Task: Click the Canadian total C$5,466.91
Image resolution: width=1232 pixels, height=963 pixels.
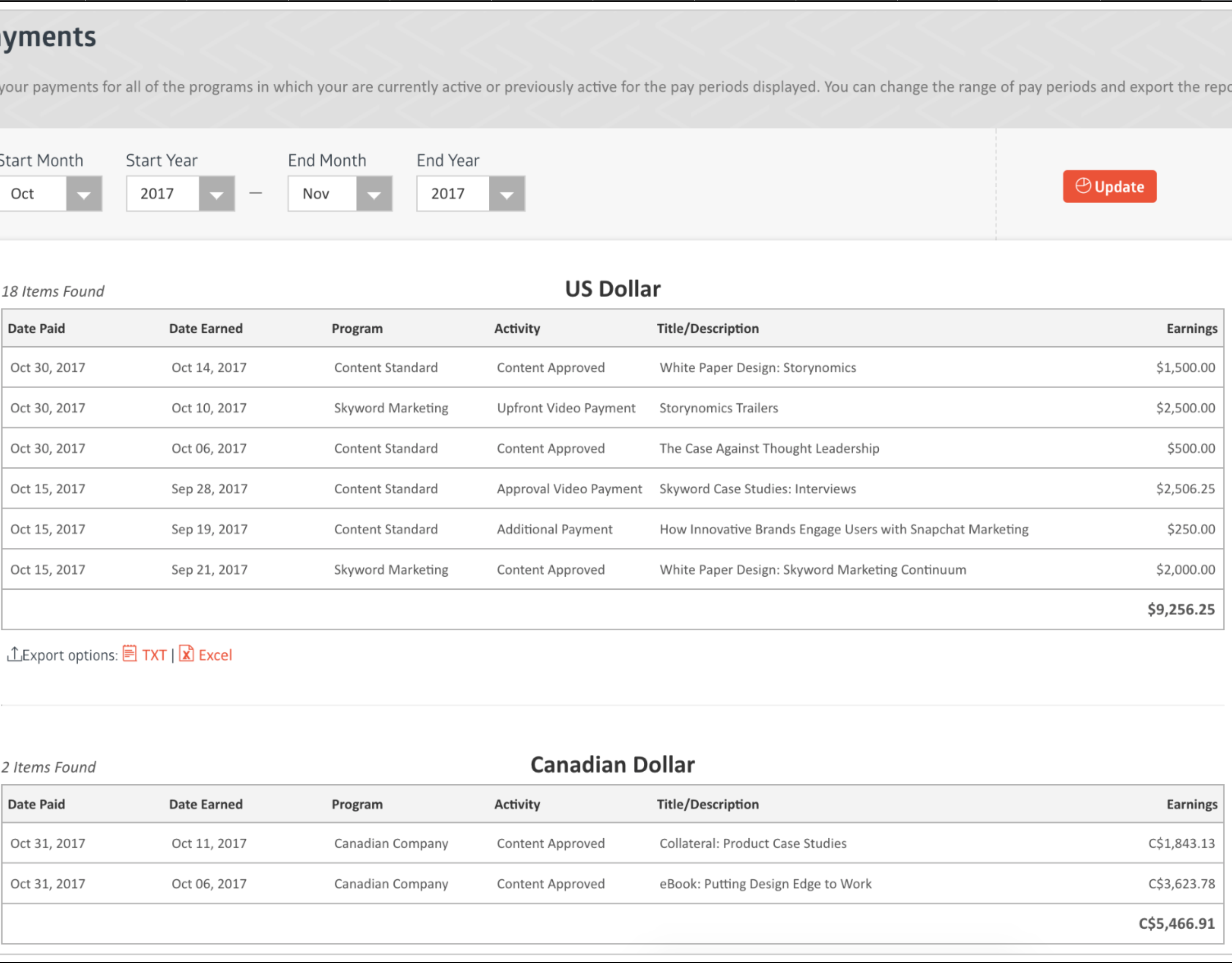Action: coord(1176,924)
